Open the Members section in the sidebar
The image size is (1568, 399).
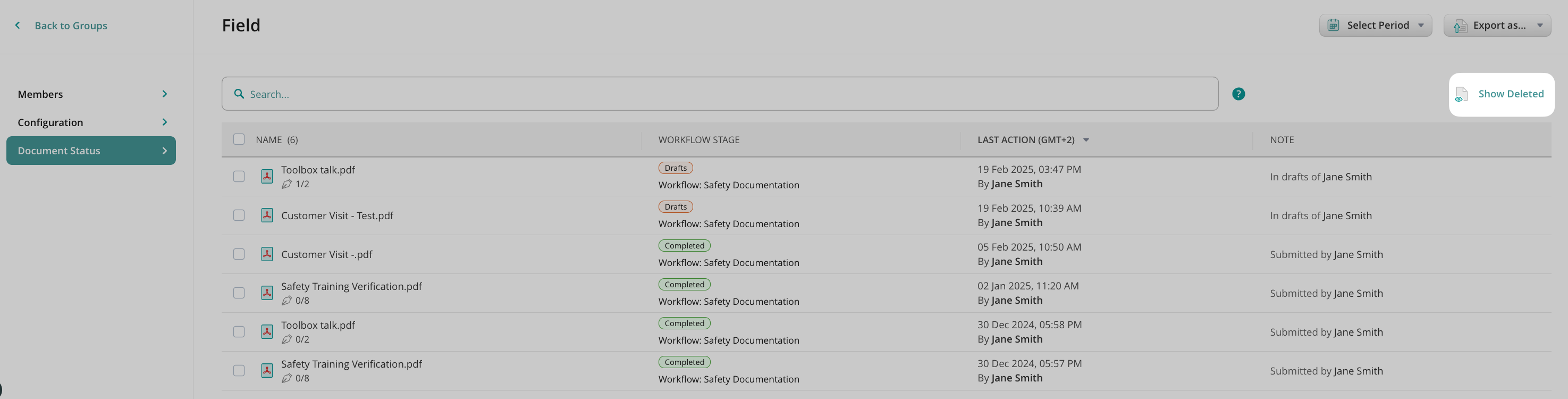point(91,94)
